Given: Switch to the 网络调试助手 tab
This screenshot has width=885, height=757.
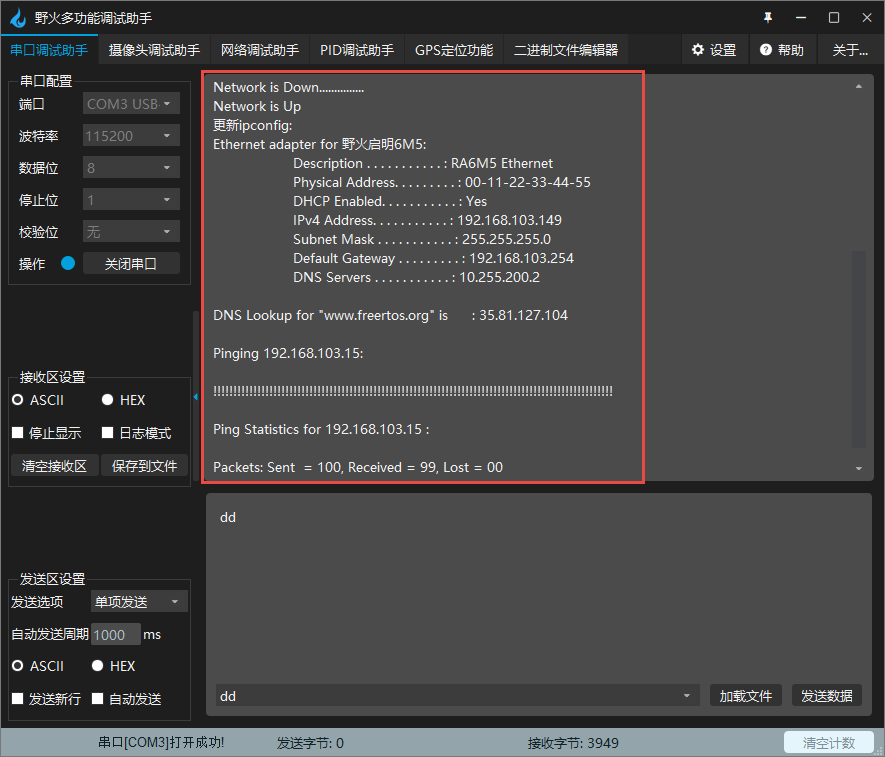Looking at the screenshot, I should (x=260, y=50).
